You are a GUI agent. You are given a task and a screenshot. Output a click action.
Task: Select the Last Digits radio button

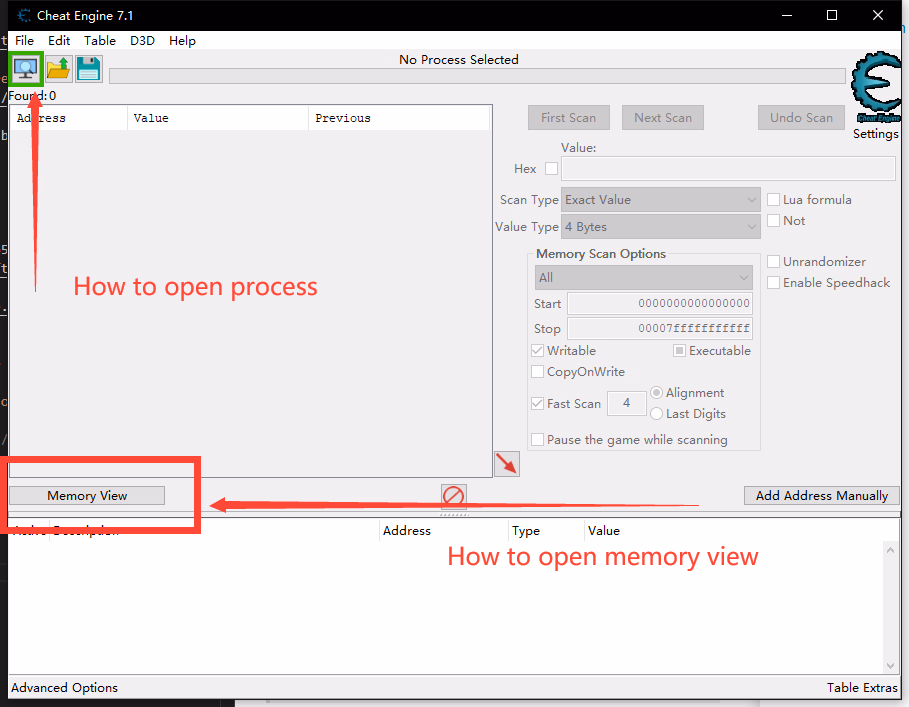[656, 413]
